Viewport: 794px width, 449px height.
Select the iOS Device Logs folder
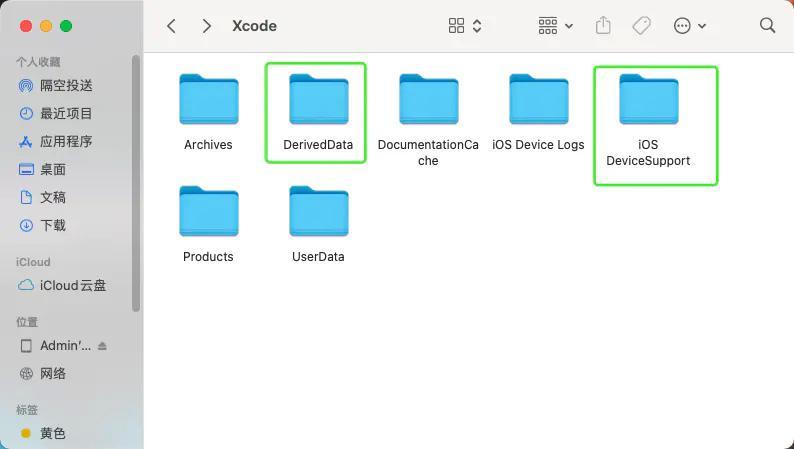[538, 99]
